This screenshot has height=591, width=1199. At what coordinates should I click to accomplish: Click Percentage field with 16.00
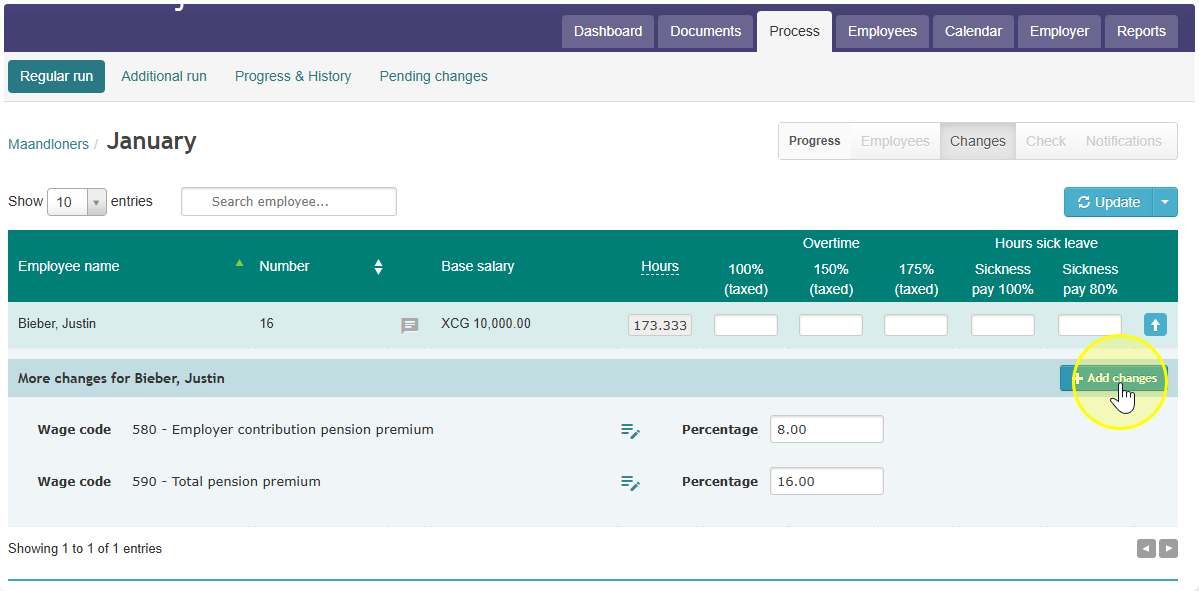coord(827,482)
